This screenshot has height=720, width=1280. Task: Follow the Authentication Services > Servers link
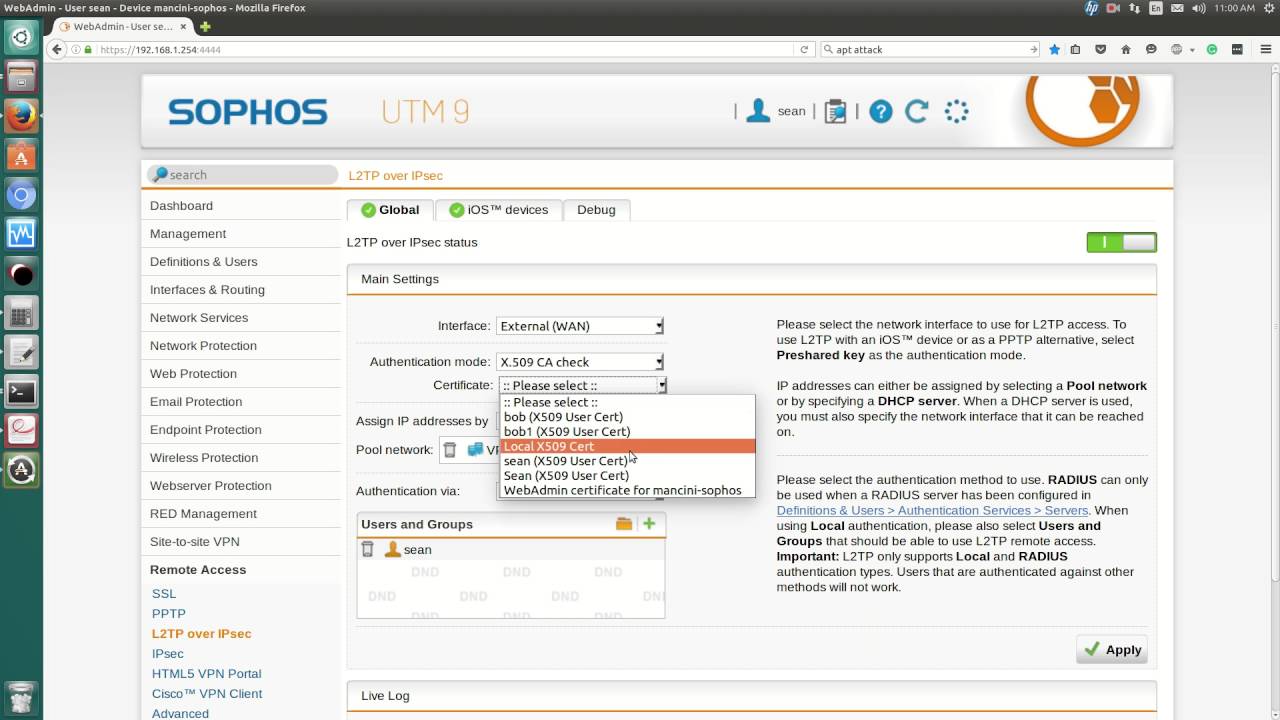click(x=932, y=510)
